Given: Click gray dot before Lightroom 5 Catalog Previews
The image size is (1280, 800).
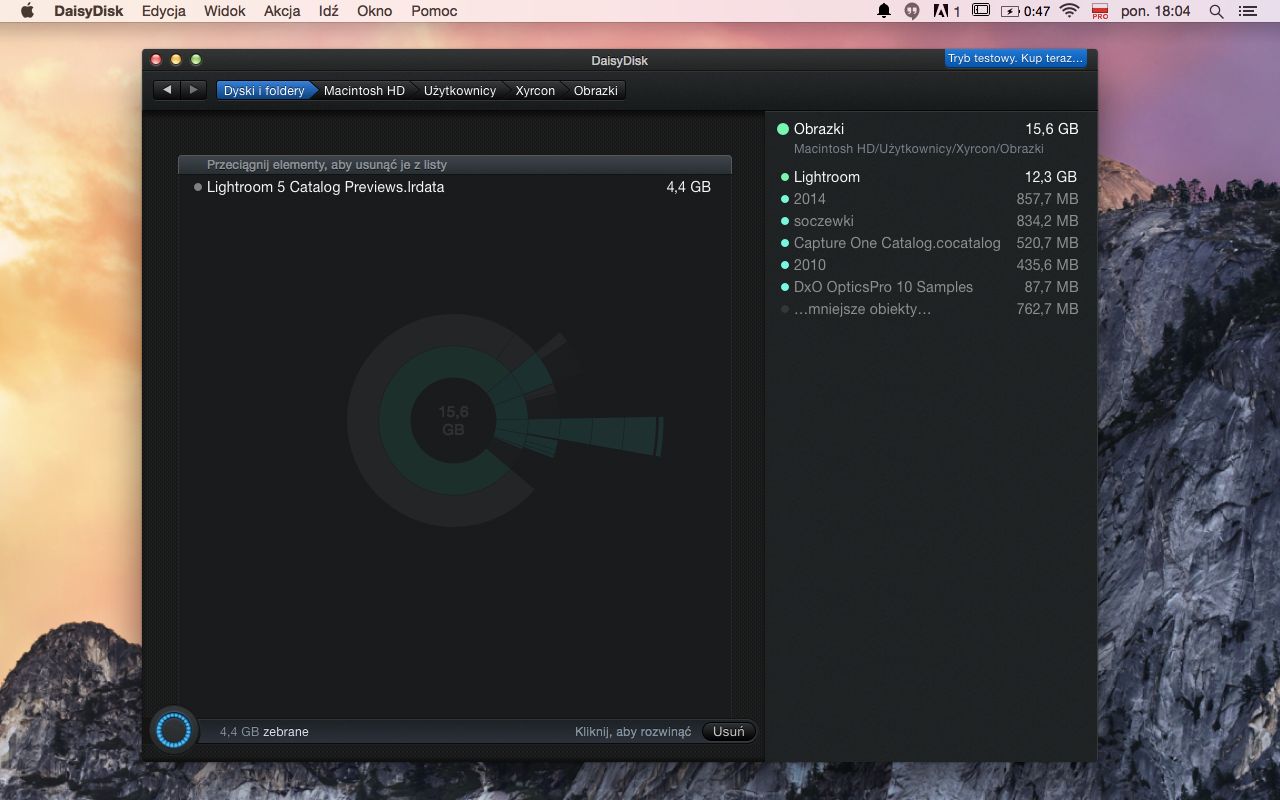Looking at the screenshot, I should coord(198,187).
